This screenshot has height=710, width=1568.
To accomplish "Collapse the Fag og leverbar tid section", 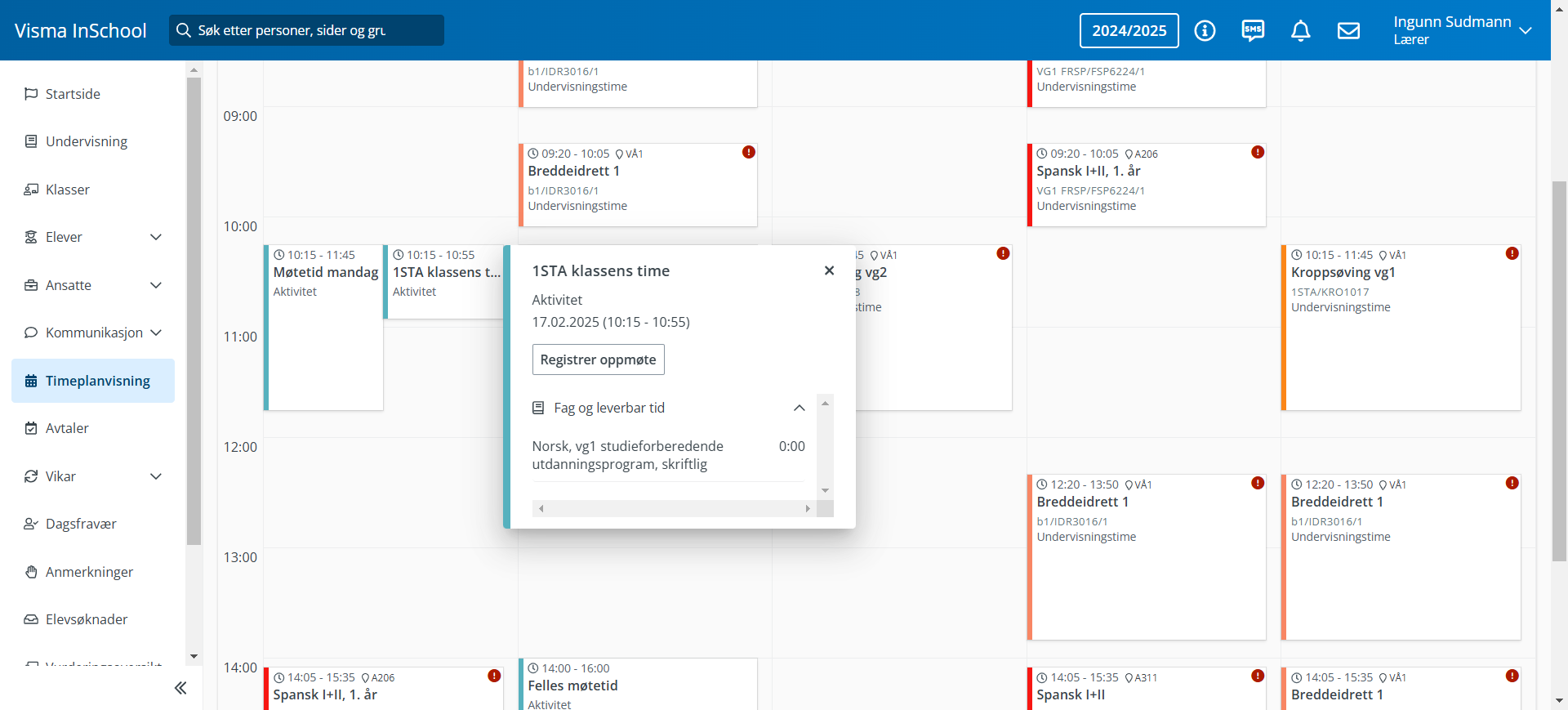I will [x=799, y=408].
